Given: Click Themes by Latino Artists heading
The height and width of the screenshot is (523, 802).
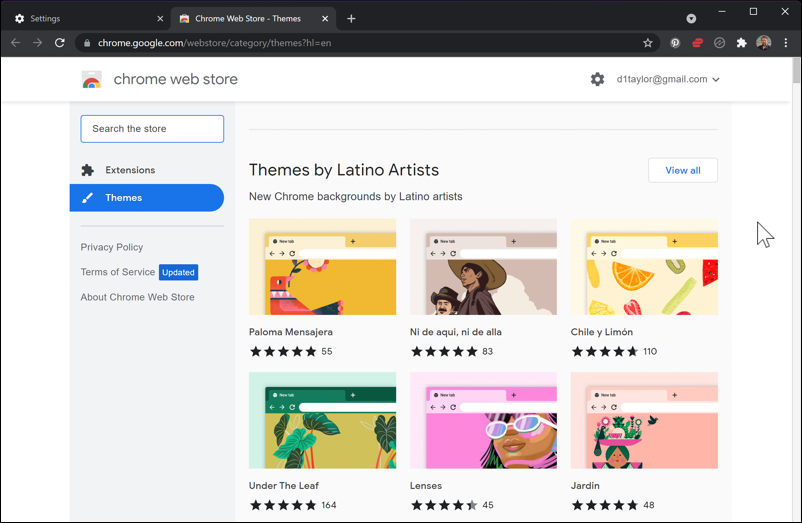Looking at the screenshot, I should (x=344, y=170).
